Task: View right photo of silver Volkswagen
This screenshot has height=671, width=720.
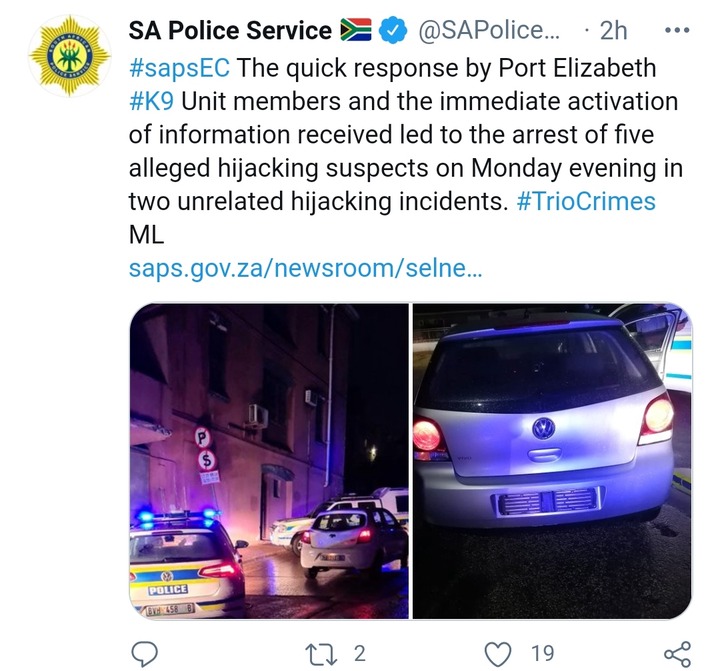Action: pyautogui.click(x=552, y=461)
